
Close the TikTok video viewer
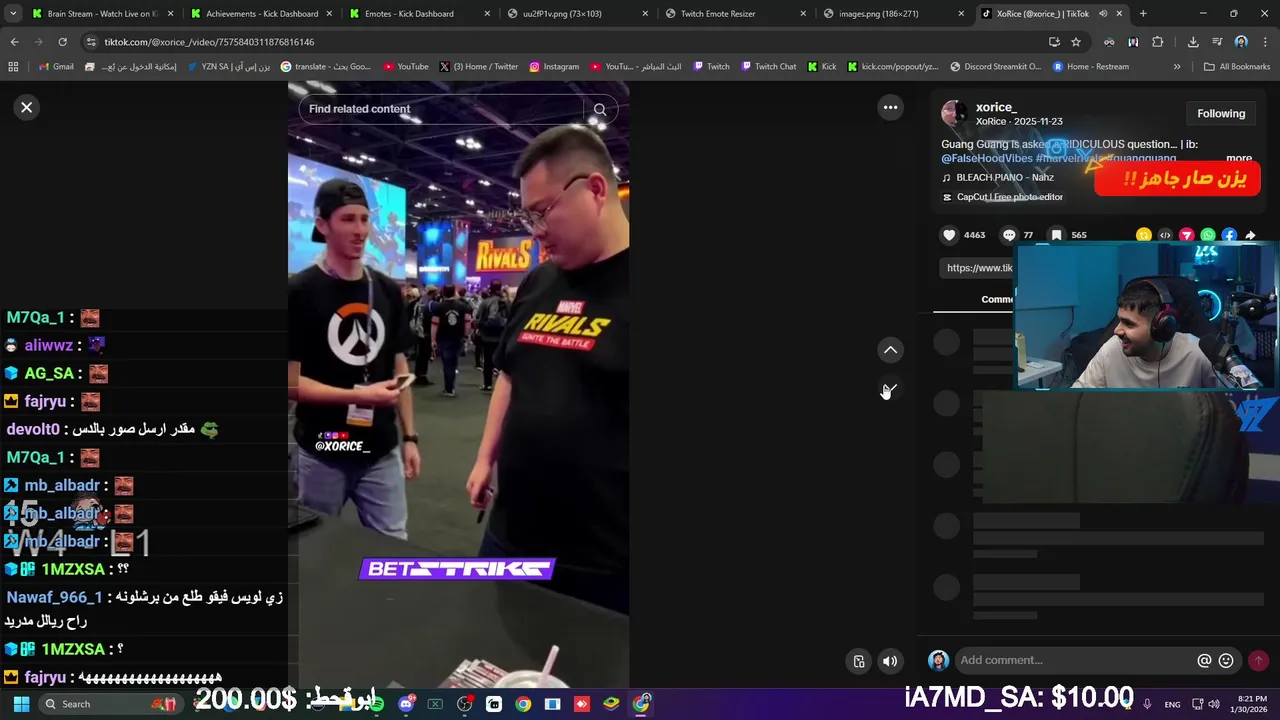click(x=27, y=107)
